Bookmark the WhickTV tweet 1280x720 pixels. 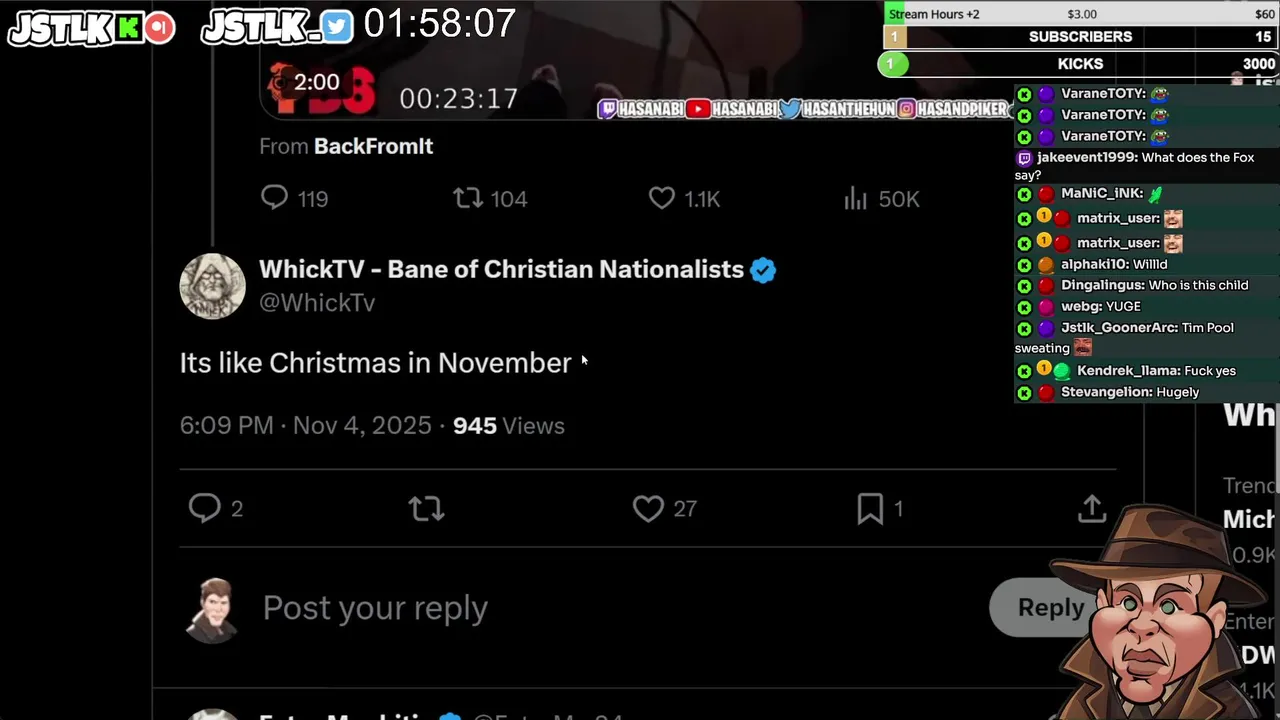click(870, 509)
